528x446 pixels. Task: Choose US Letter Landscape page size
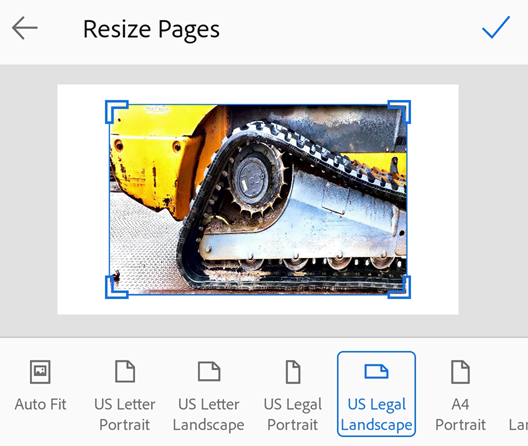tap(209, 395)
